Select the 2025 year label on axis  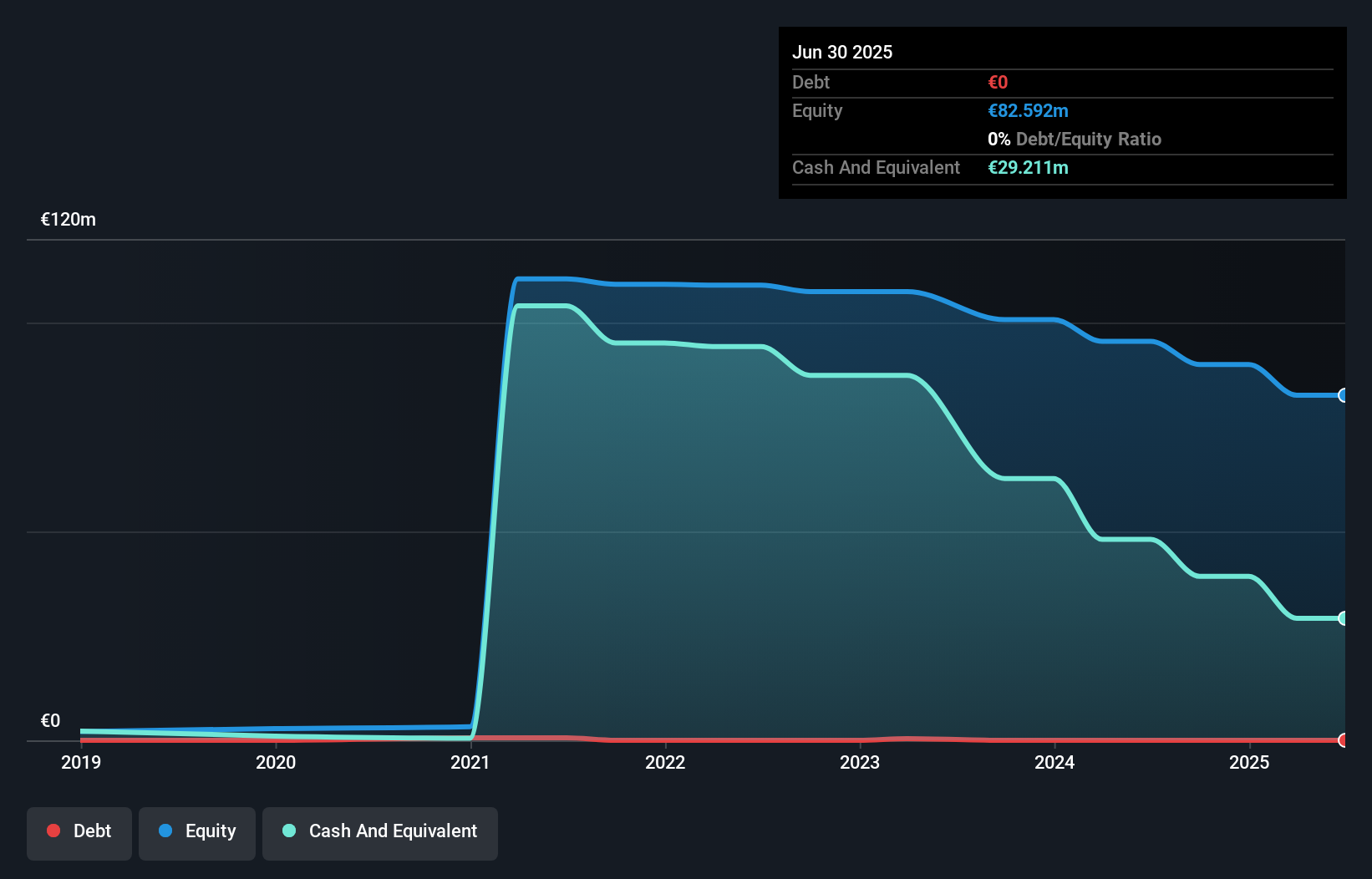pos(1249,762)
